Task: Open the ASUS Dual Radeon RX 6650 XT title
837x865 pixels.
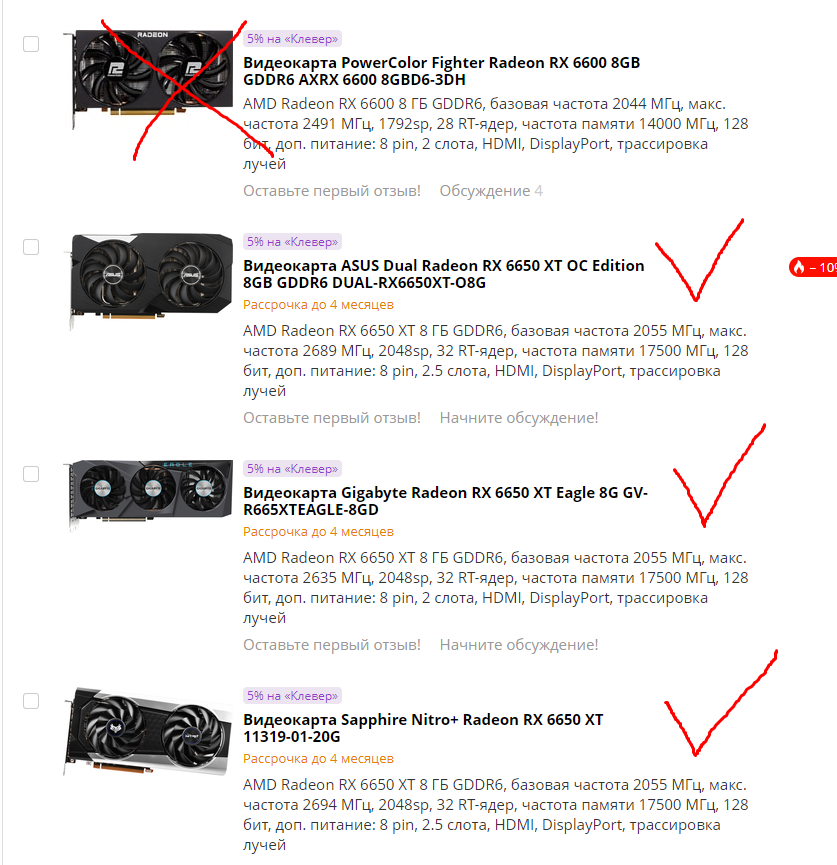Action: [x=444, y=274]
